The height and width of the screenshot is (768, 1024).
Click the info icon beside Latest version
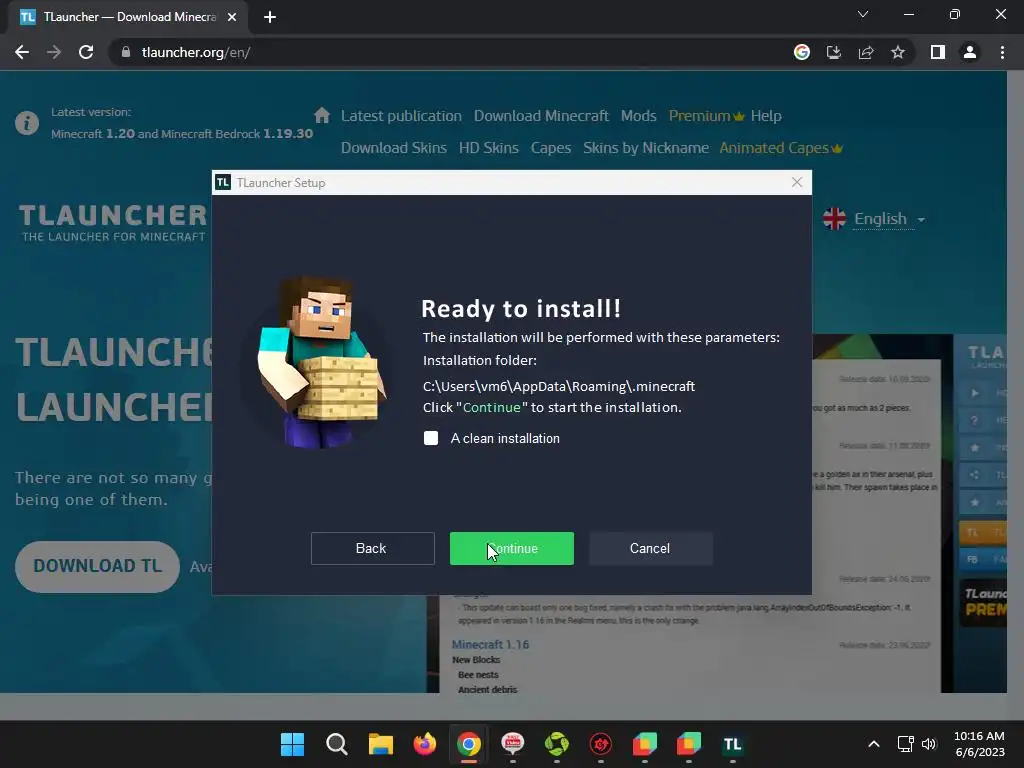(x=27, y=123)
